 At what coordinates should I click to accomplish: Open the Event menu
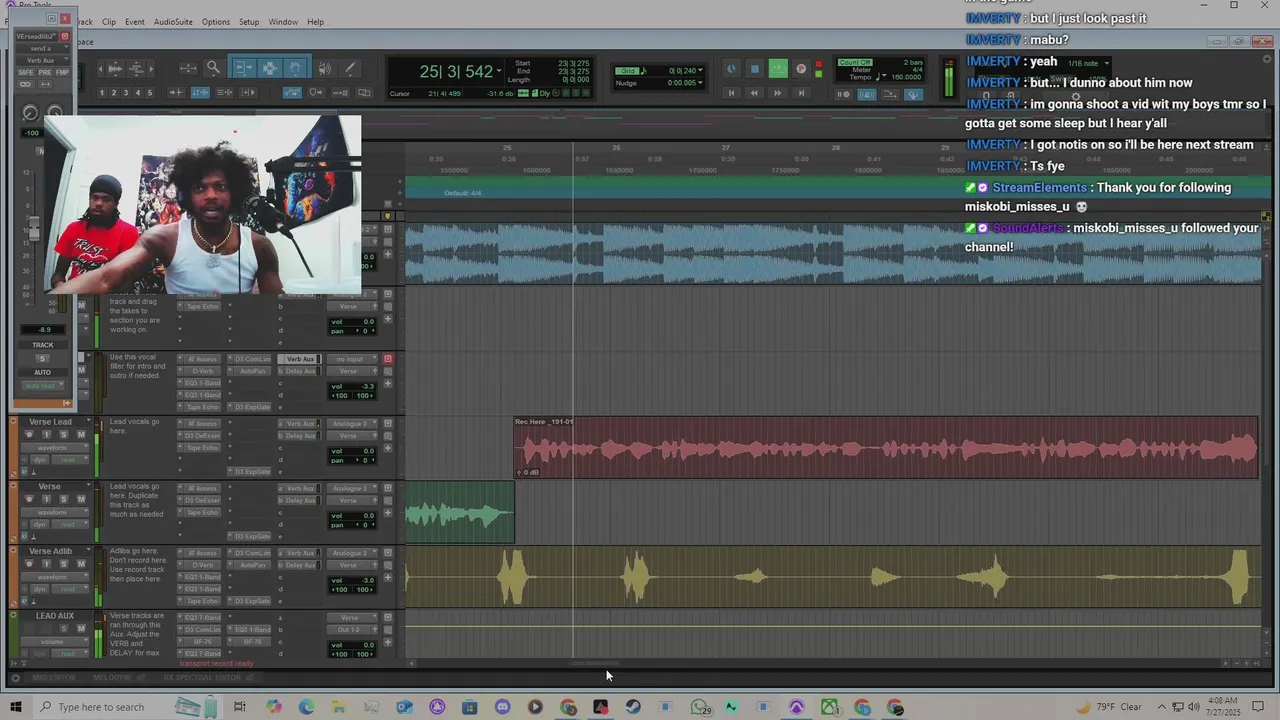[135, 22]
